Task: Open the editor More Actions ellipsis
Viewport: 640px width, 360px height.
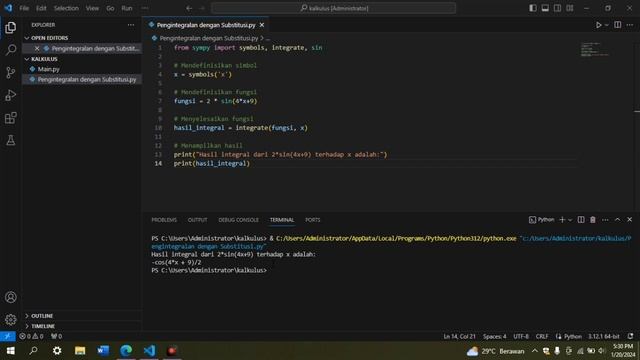Action: 630,25
